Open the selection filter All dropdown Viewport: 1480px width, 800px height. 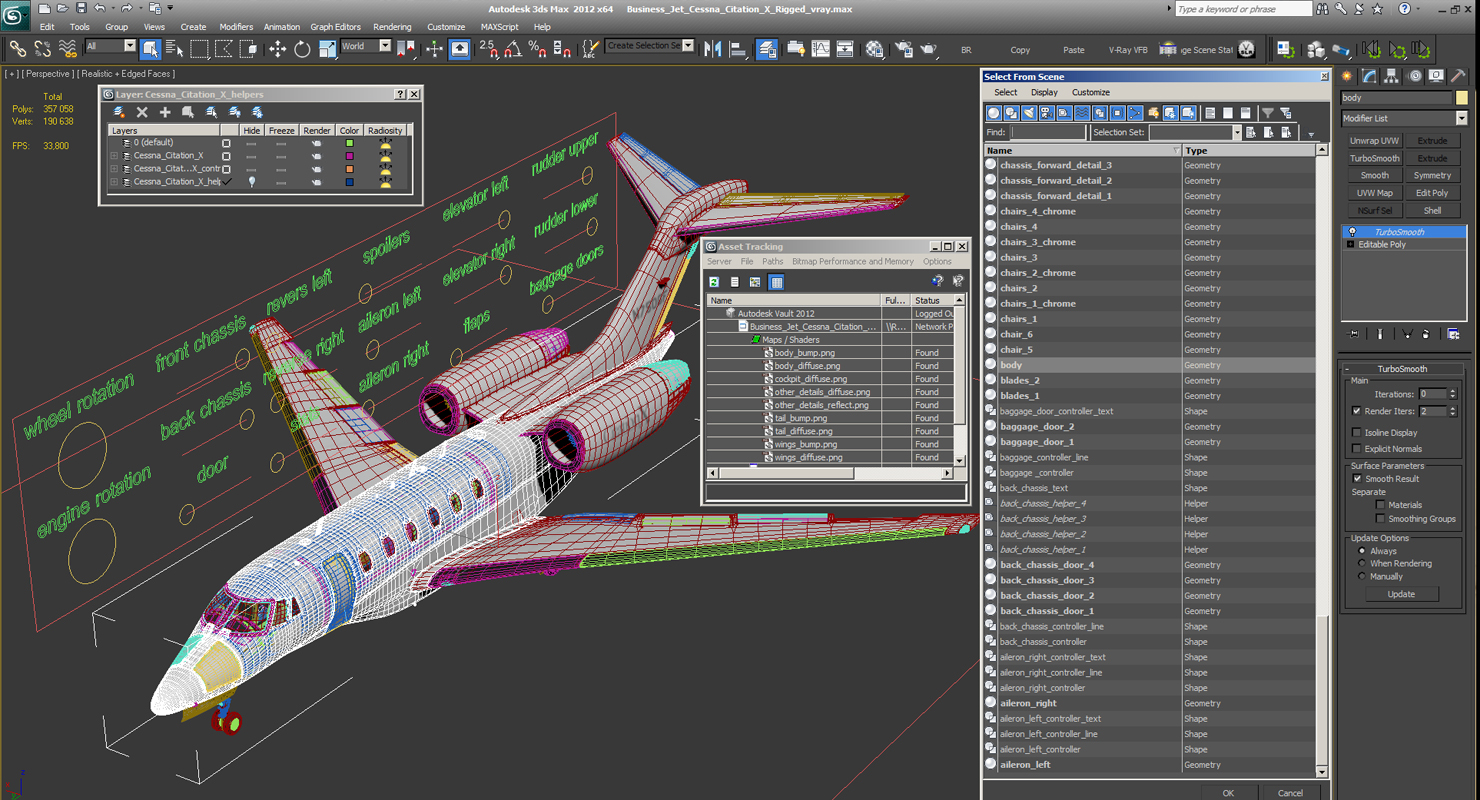(110, 46)
